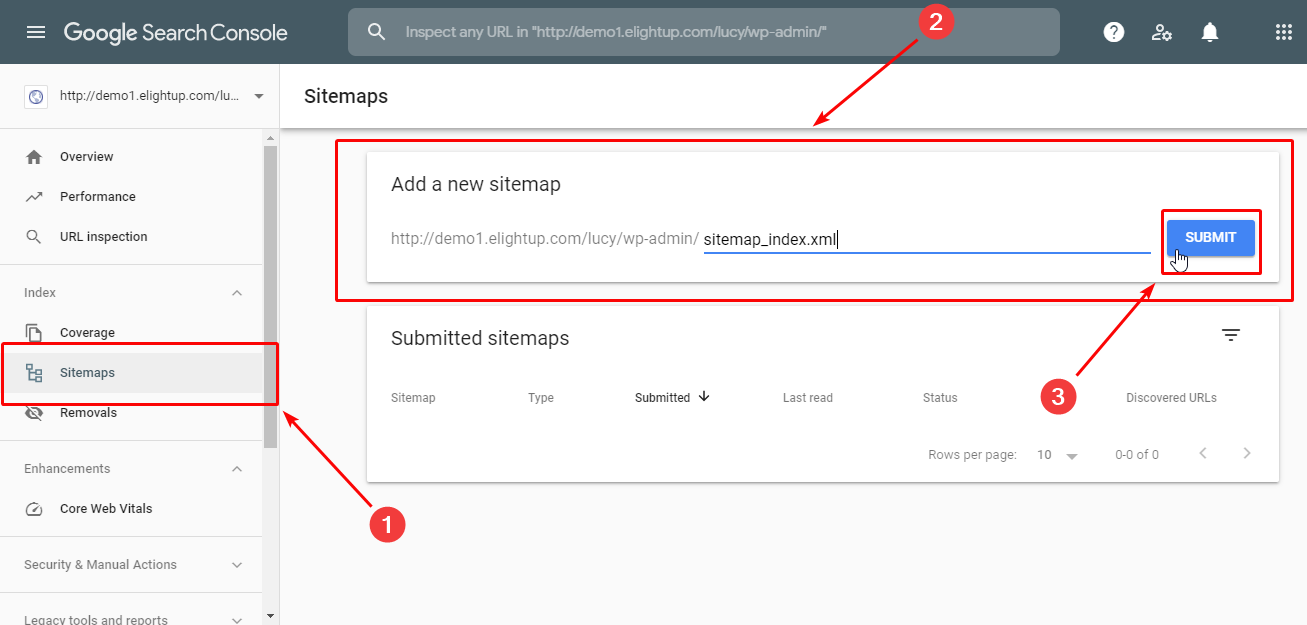
Task: Open the property selector dropdown
Action: pyautogui.click(x=259, y=97)
